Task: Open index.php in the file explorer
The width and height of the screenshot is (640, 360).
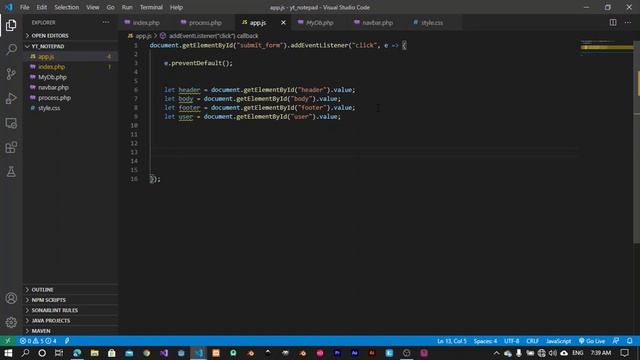Action: 51,67
